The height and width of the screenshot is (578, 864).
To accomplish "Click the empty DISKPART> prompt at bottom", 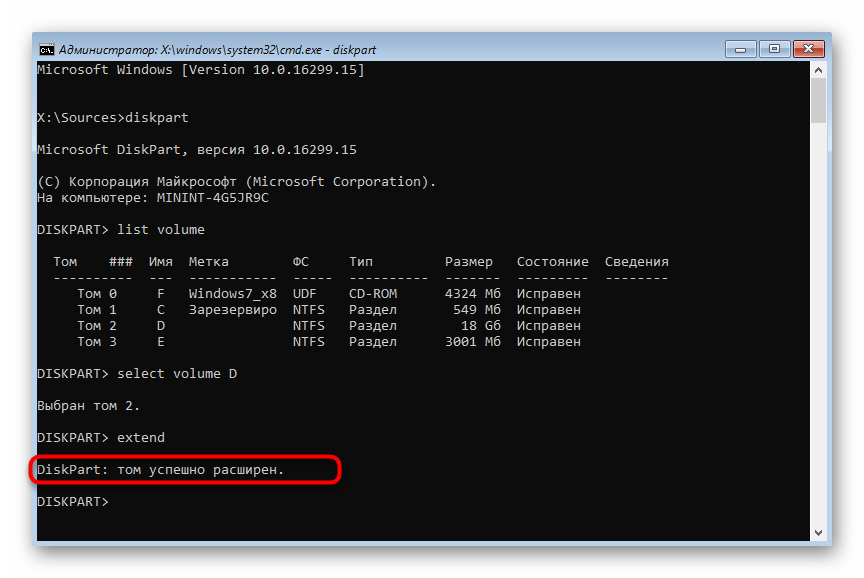I will pos(72,502).
